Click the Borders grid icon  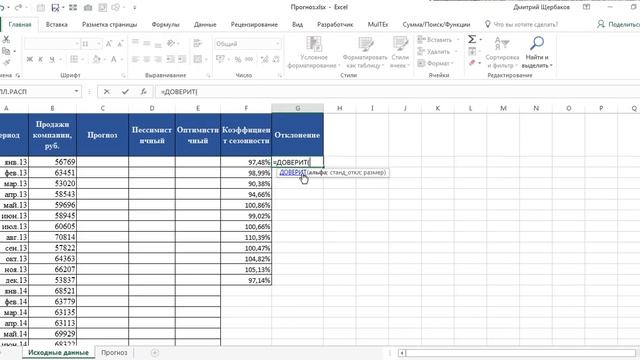coord(74,60)
